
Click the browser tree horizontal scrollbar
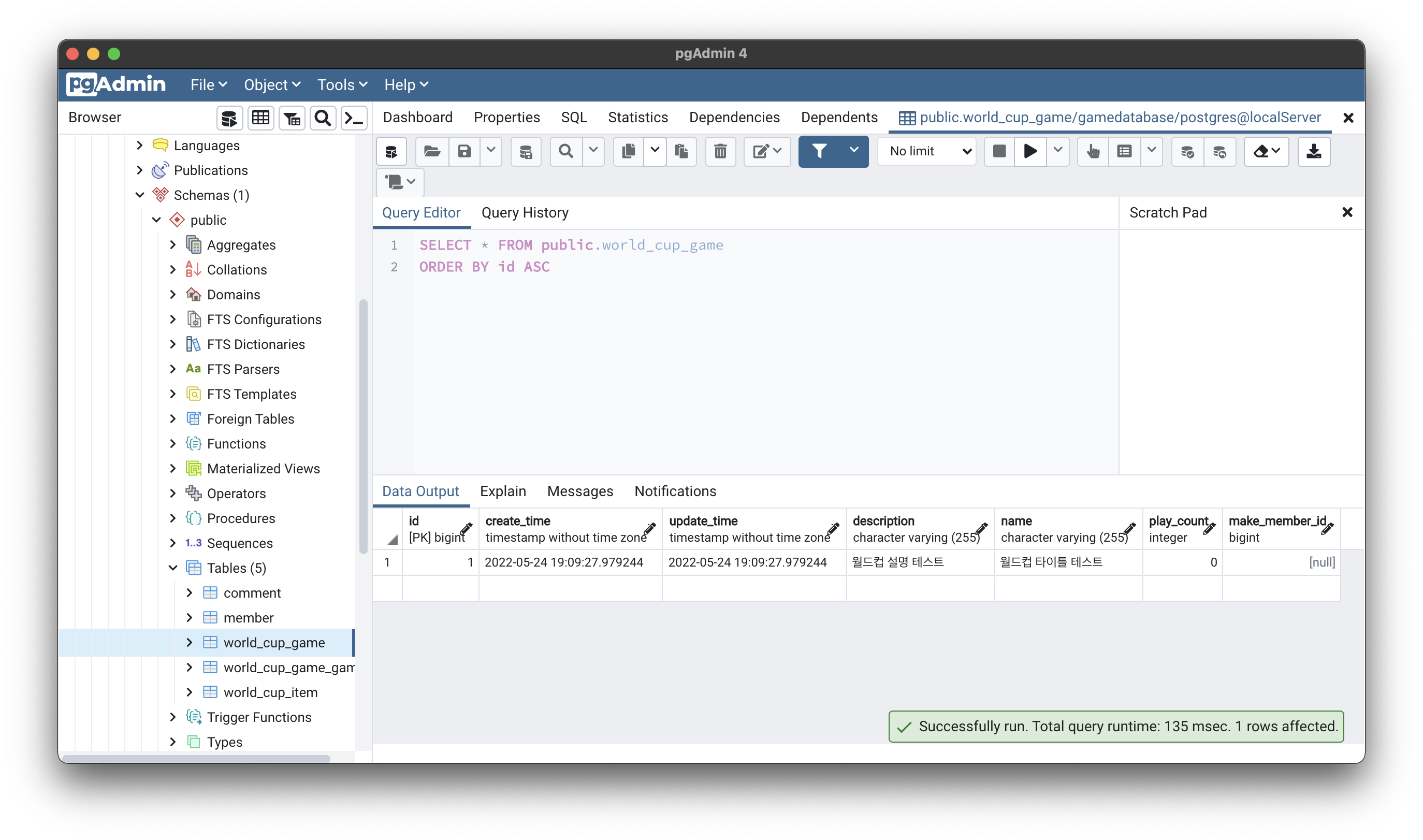click(x=196, y=758)
